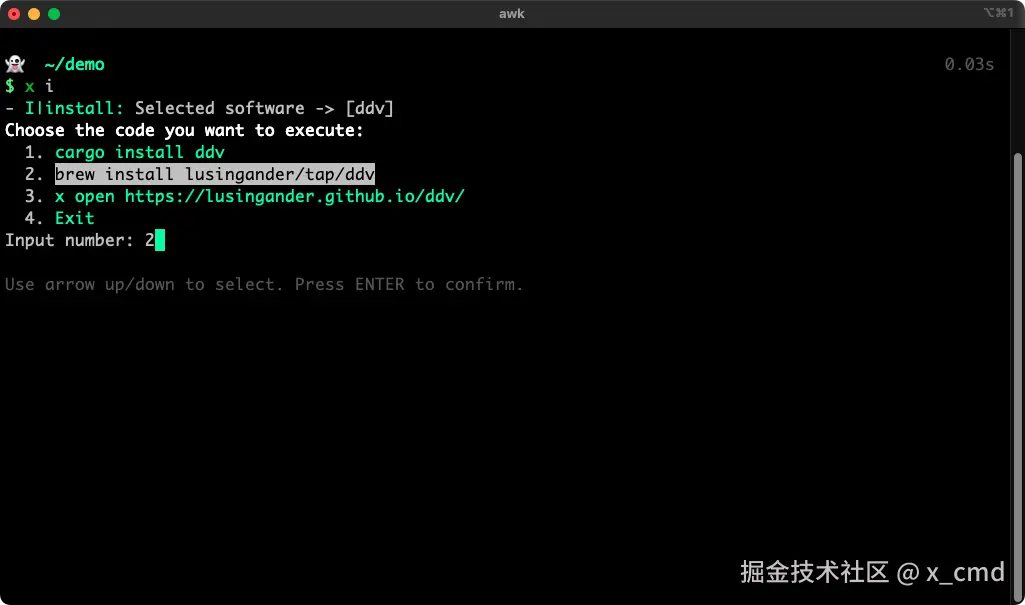This screenshot has height=605, width=1025.
Task: Click the 'awk' window title
Action: 512,14
